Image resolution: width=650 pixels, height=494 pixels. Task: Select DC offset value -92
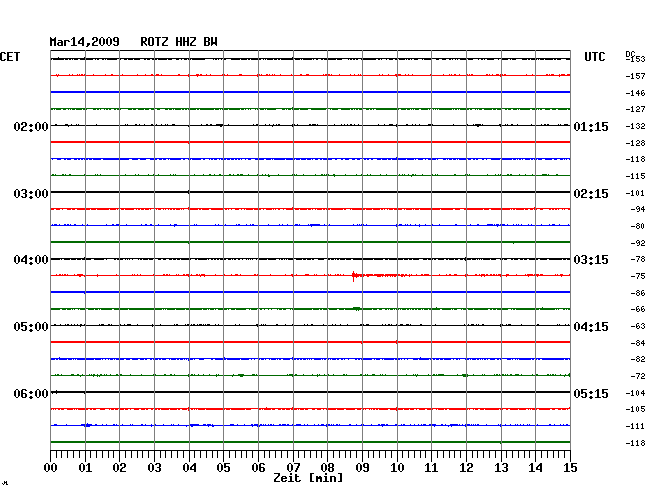pos(638,243)
